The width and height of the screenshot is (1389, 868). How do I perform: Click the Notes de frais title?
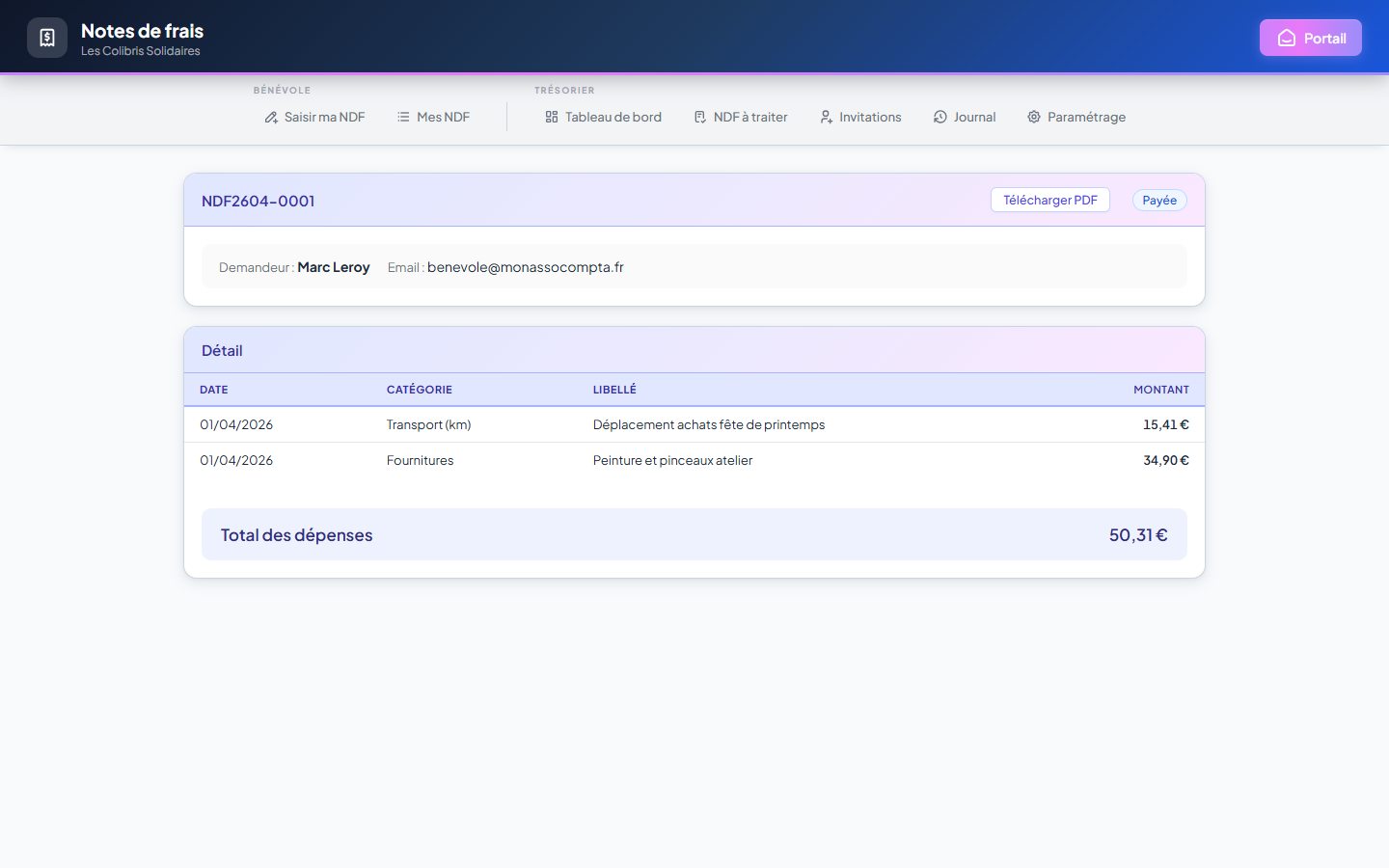[x=142, y=31]
